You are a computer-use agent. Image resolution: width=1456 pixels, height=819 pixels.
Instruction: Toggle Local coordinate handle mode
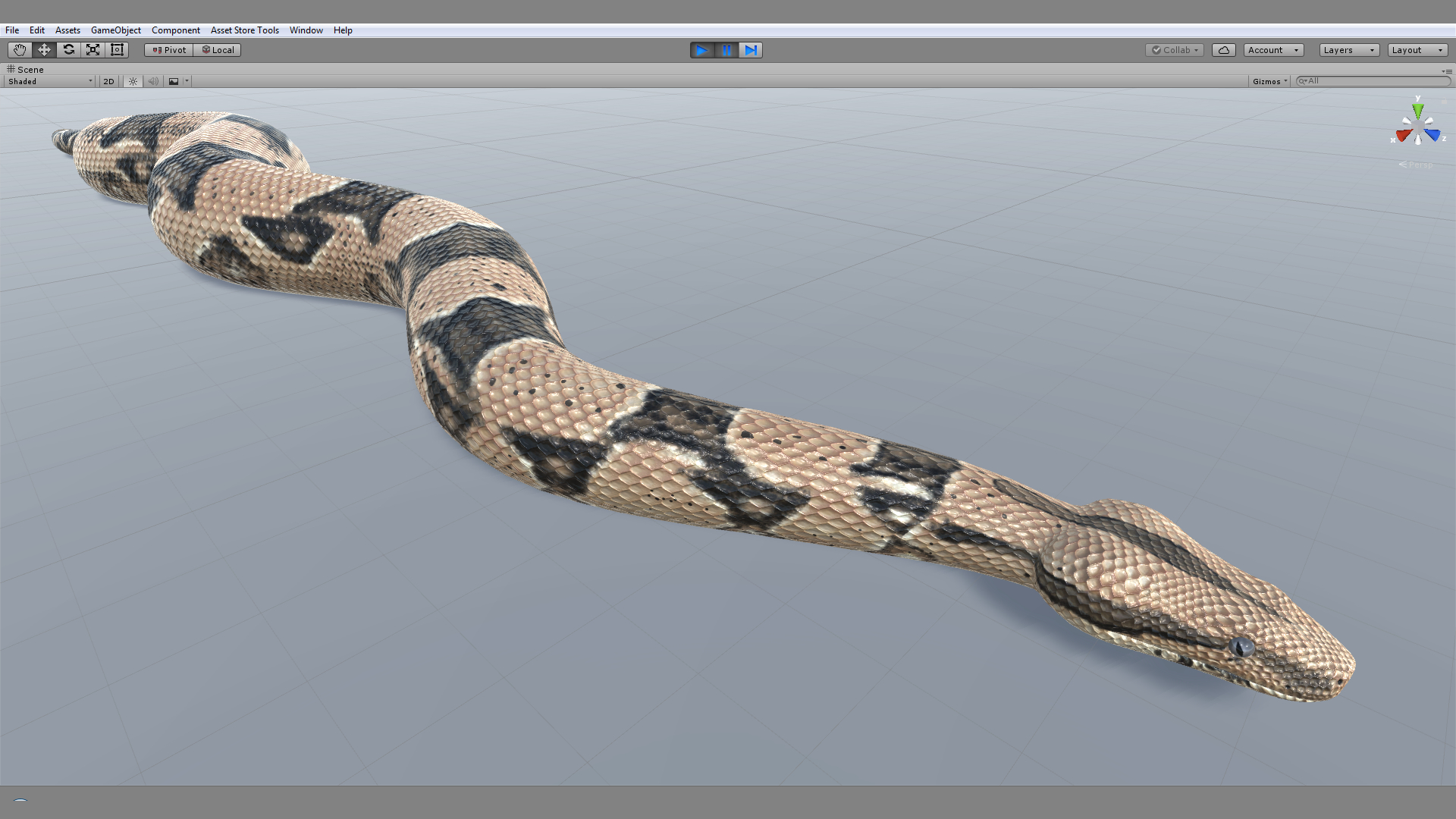pyautogui.click(x=218, y=49)
